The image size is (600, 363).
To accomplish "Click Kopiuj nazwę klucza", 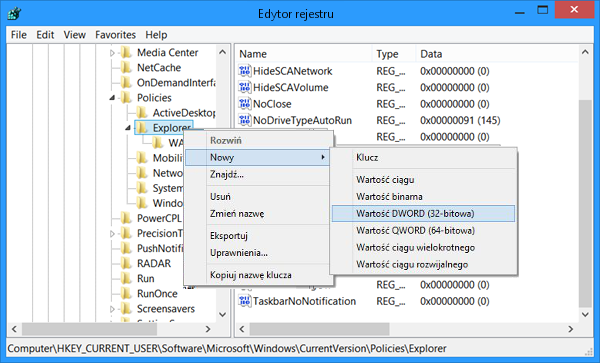I will (257, 275).
